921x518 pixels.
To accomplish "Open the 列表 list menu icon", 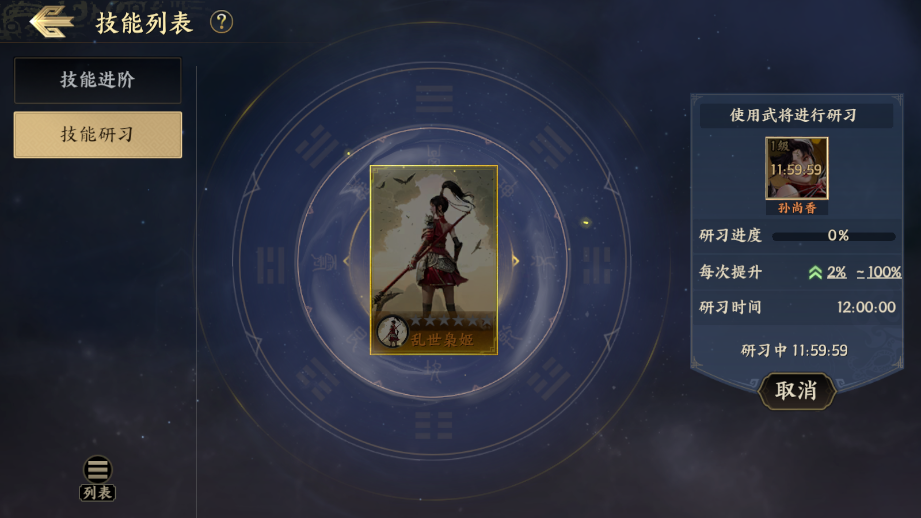I will point(98,479).
